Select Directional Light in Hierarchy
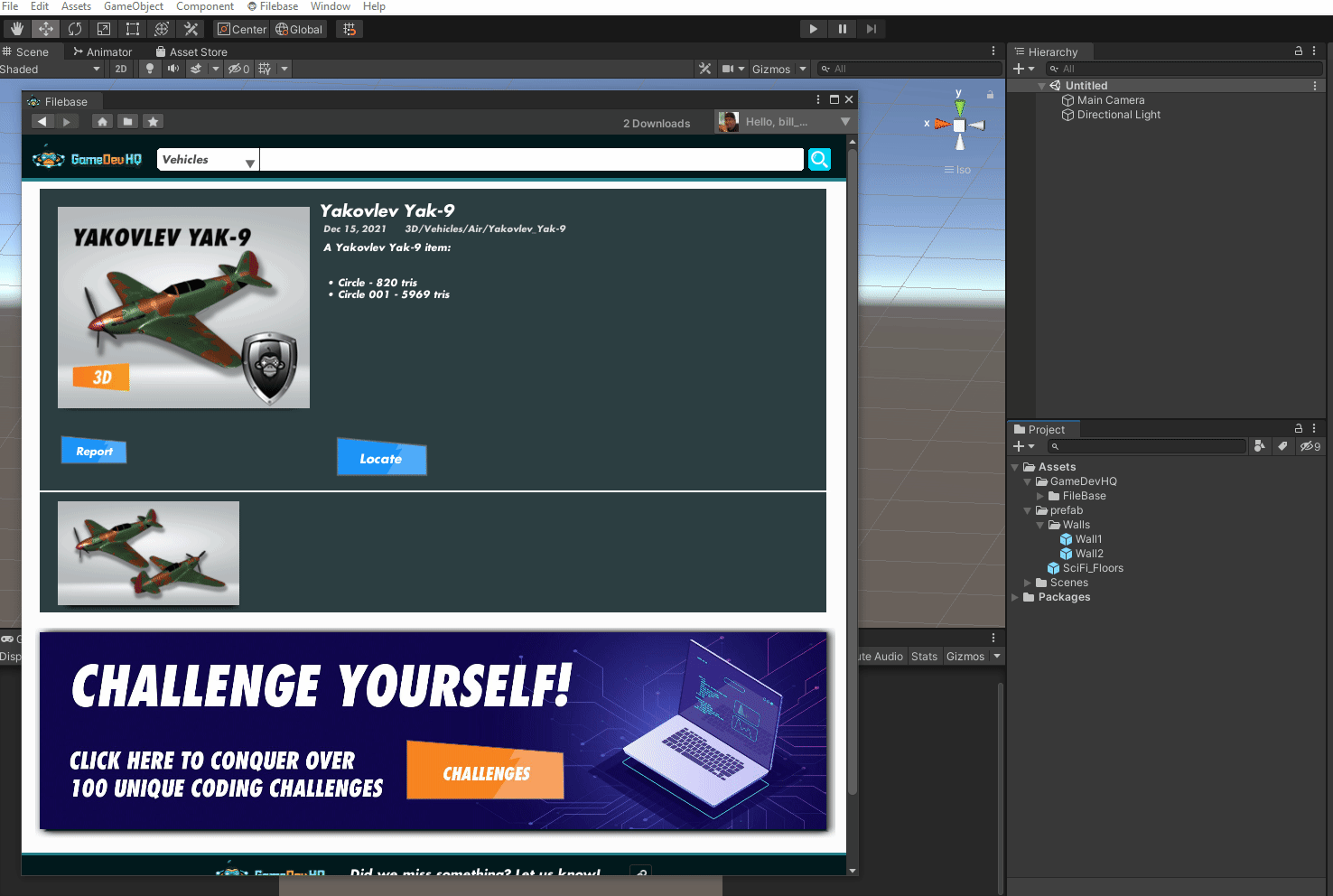The height and width of the screenshot is (896, 1333). coord(1111,115)
